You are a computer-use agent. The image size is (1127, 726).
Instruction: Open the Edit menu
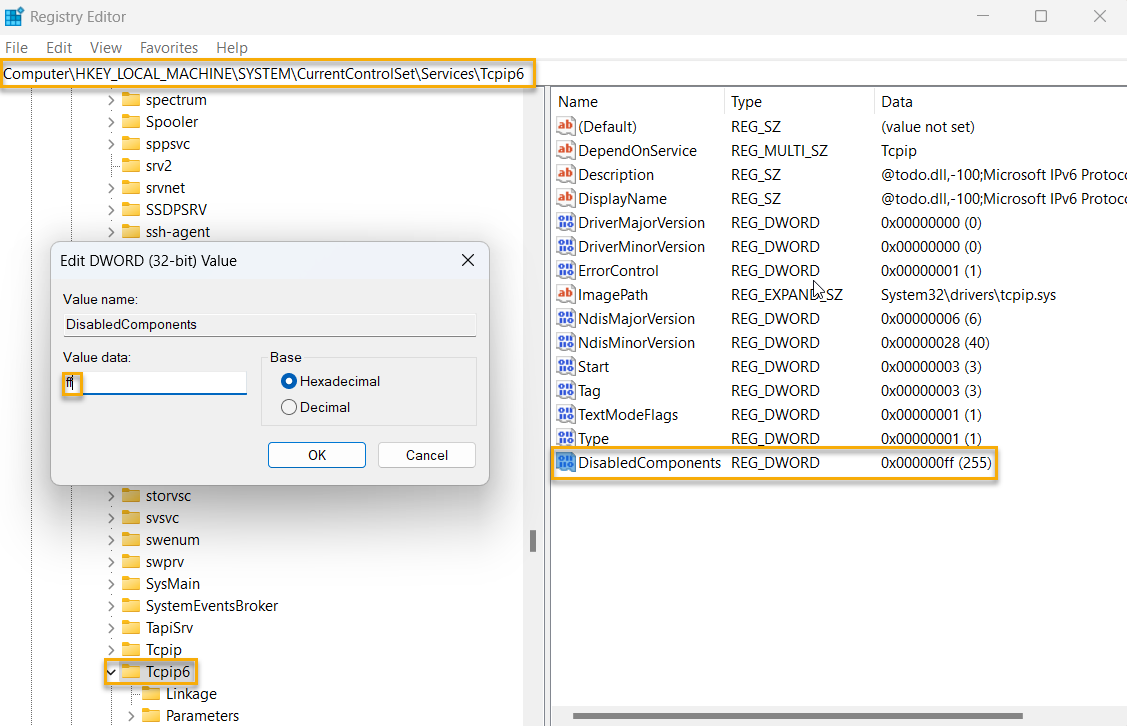coord(58,47)
